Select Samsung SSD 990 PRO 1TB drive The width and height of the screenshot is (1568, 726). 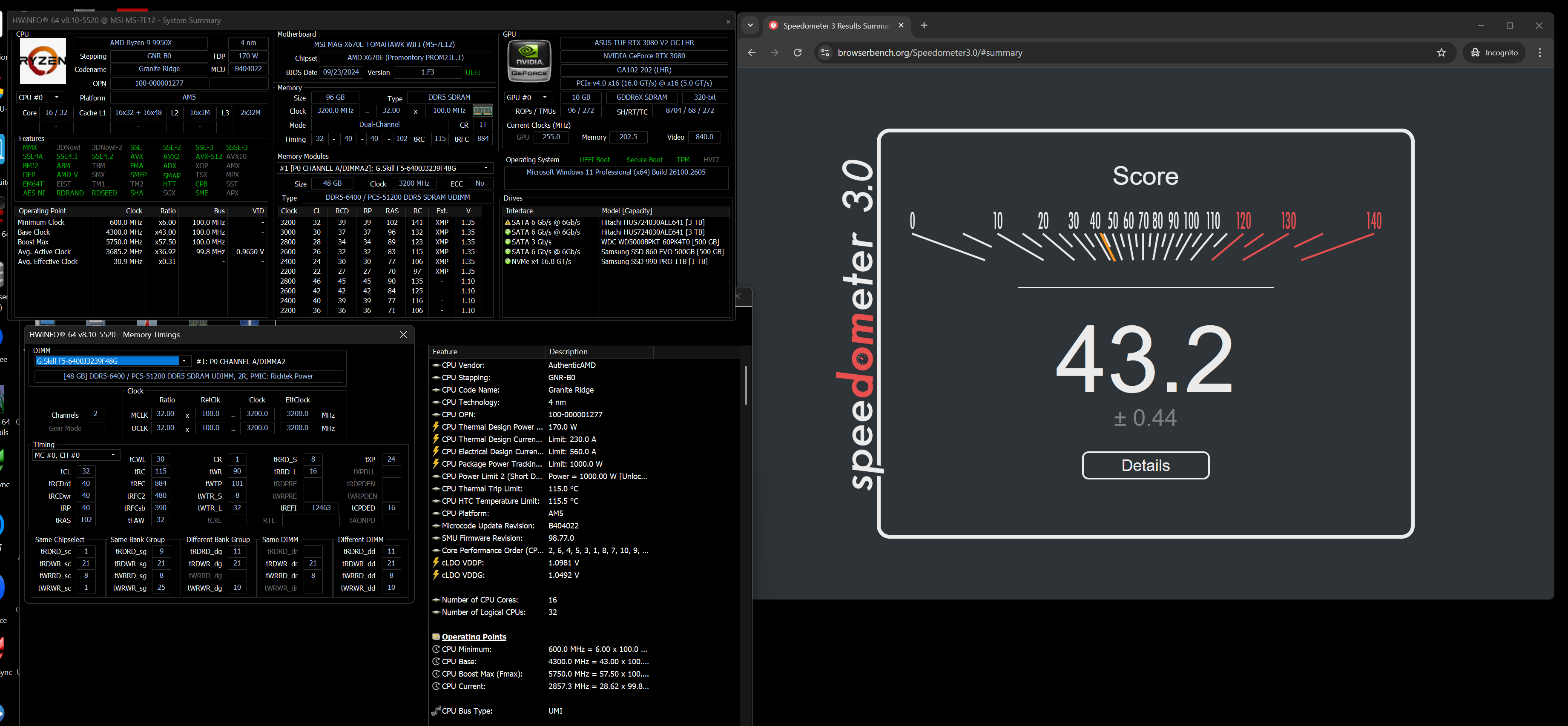point(615,262)
